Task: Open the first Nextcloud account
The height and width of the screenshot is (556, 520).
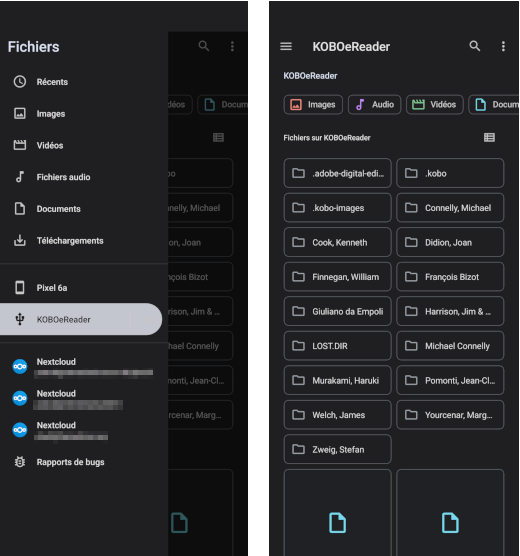Action: [84, 367]
